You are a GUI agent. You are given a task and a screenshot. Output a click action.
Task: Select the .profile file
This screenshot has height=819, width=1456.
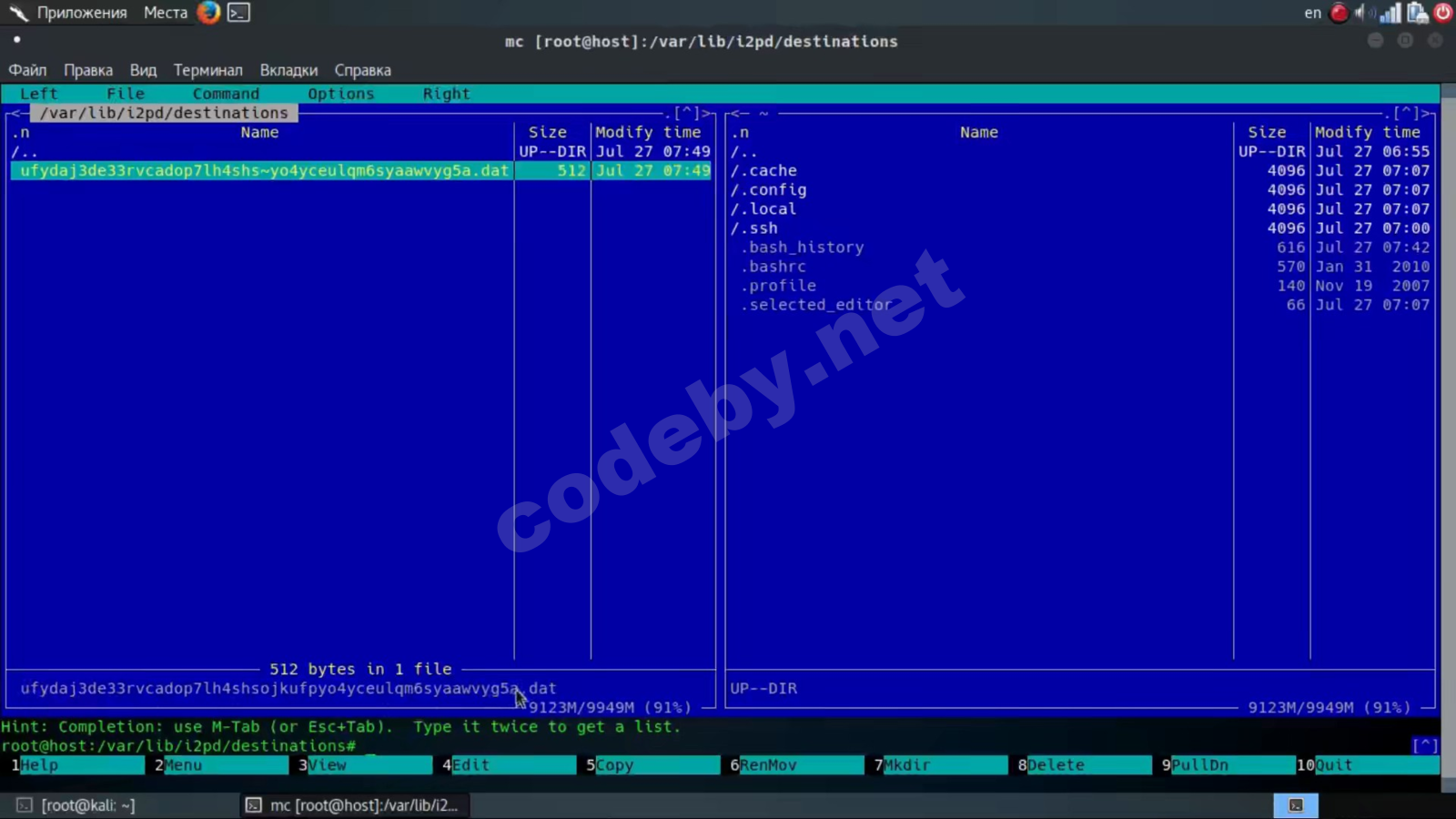pyautogui.click(x=1080, y=286)
